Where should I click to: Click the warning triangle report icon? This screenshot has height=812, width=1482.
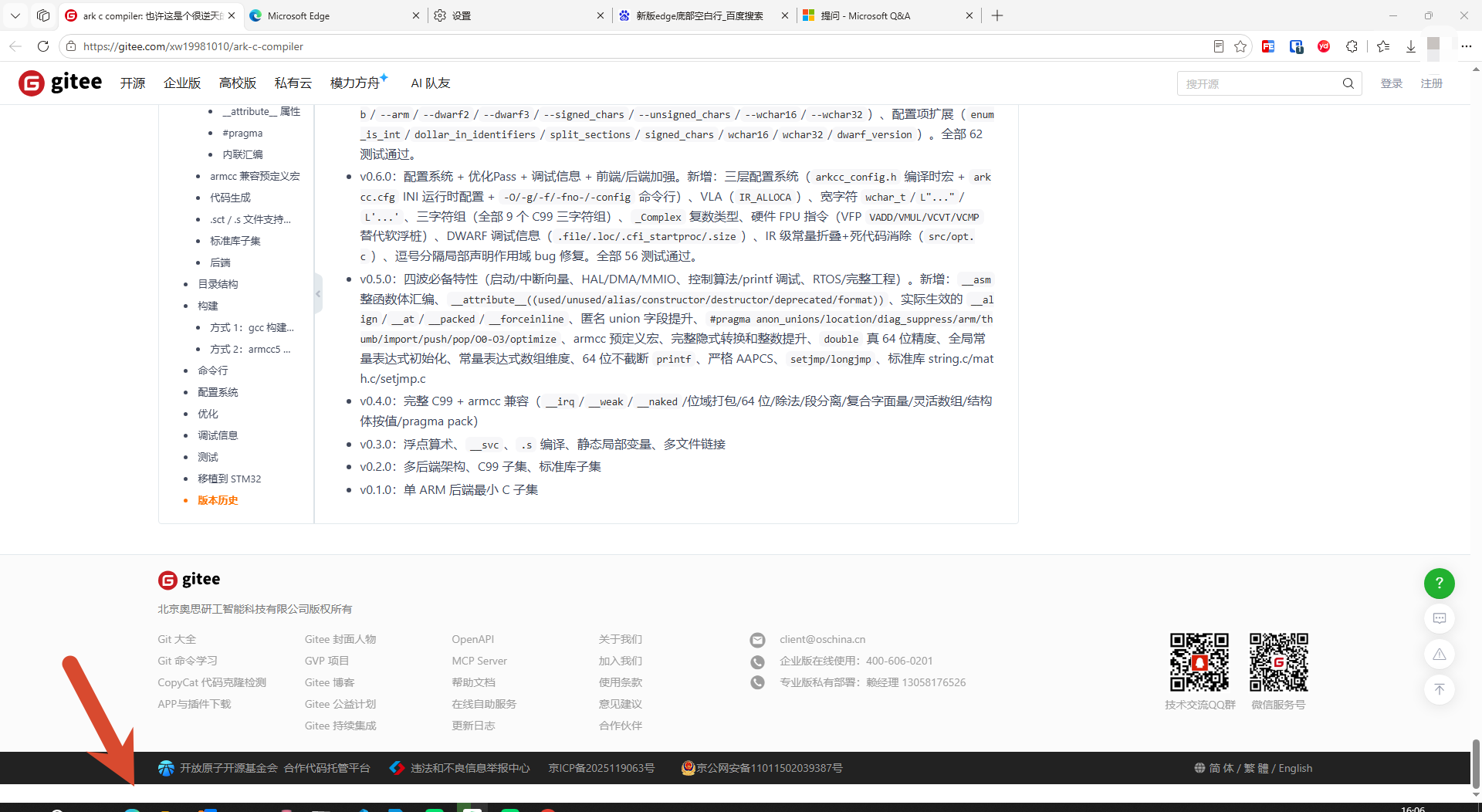click(x=1439, y=654)
